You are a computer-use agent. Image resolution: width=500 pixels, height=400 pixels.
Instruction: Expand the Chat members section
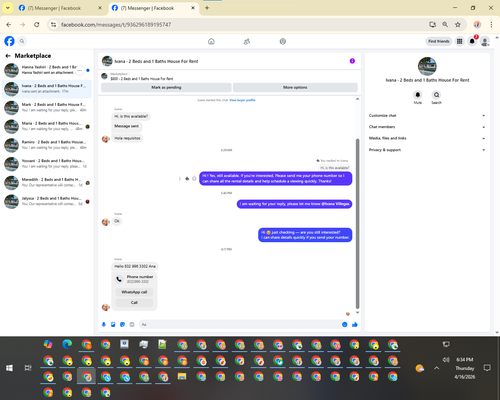(x=427, y=127)
